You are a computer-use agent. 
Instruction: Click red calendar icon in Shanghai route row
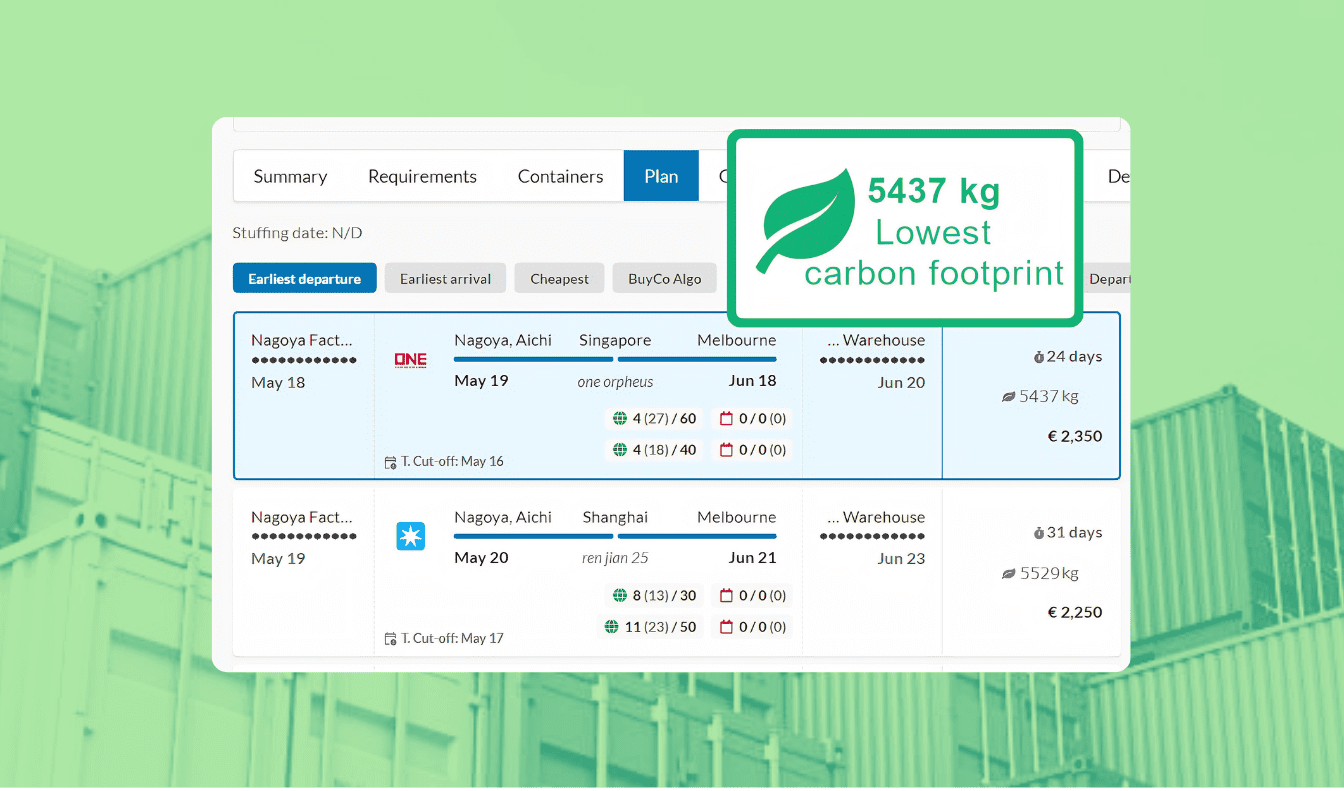727,596
